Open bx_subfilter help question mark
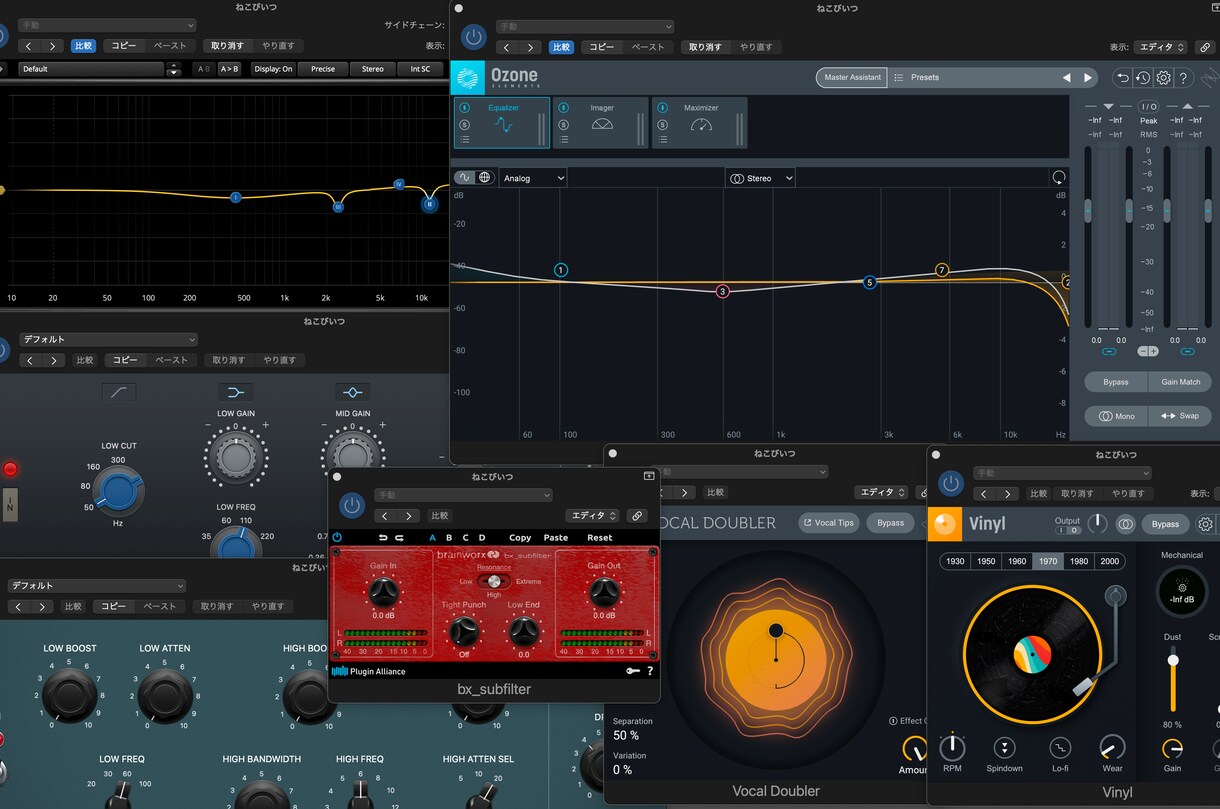This screenshot has width=1220, height=809. [x=650, y=671]
